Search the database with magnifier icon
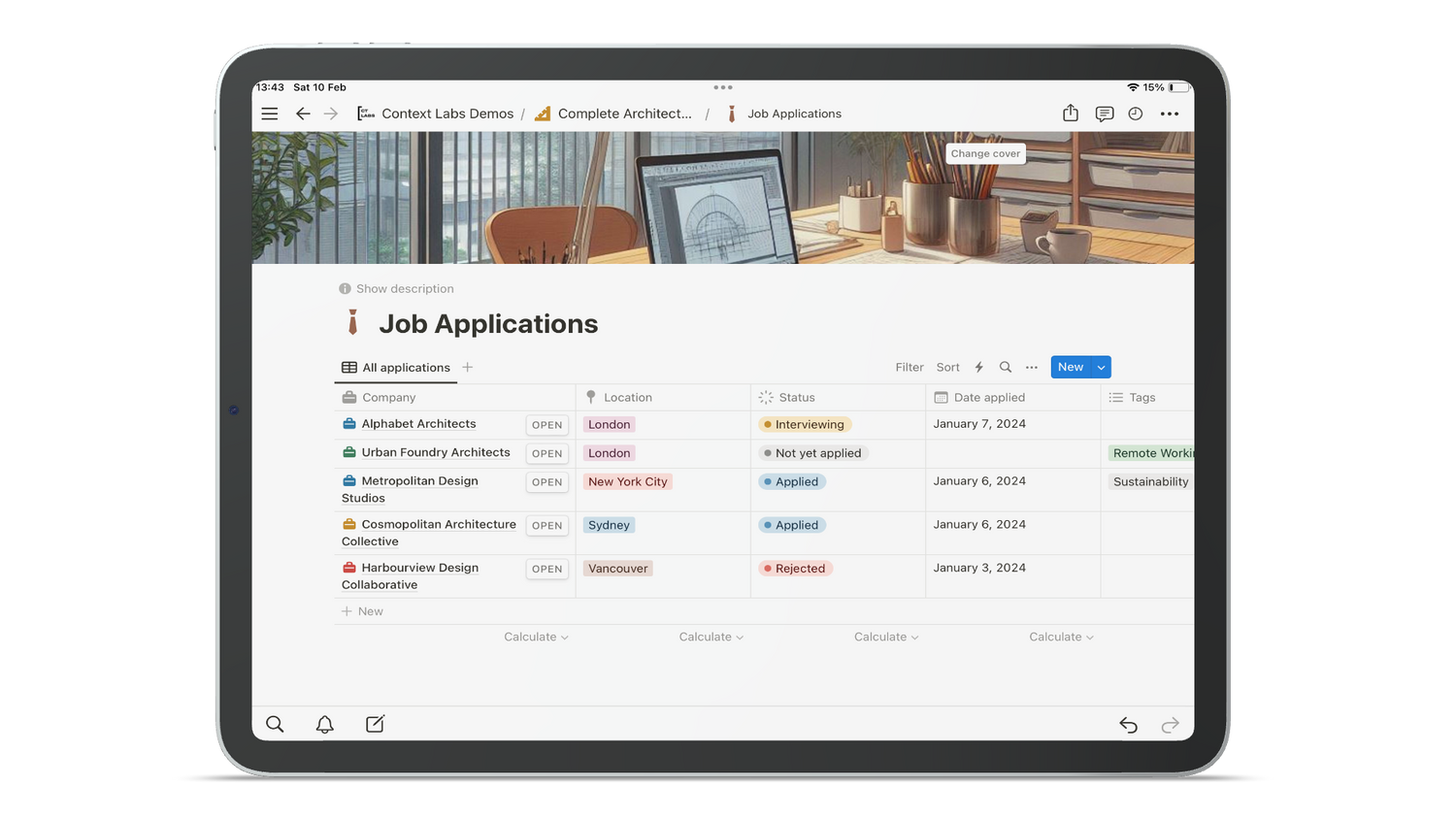 coord(1006,367)
